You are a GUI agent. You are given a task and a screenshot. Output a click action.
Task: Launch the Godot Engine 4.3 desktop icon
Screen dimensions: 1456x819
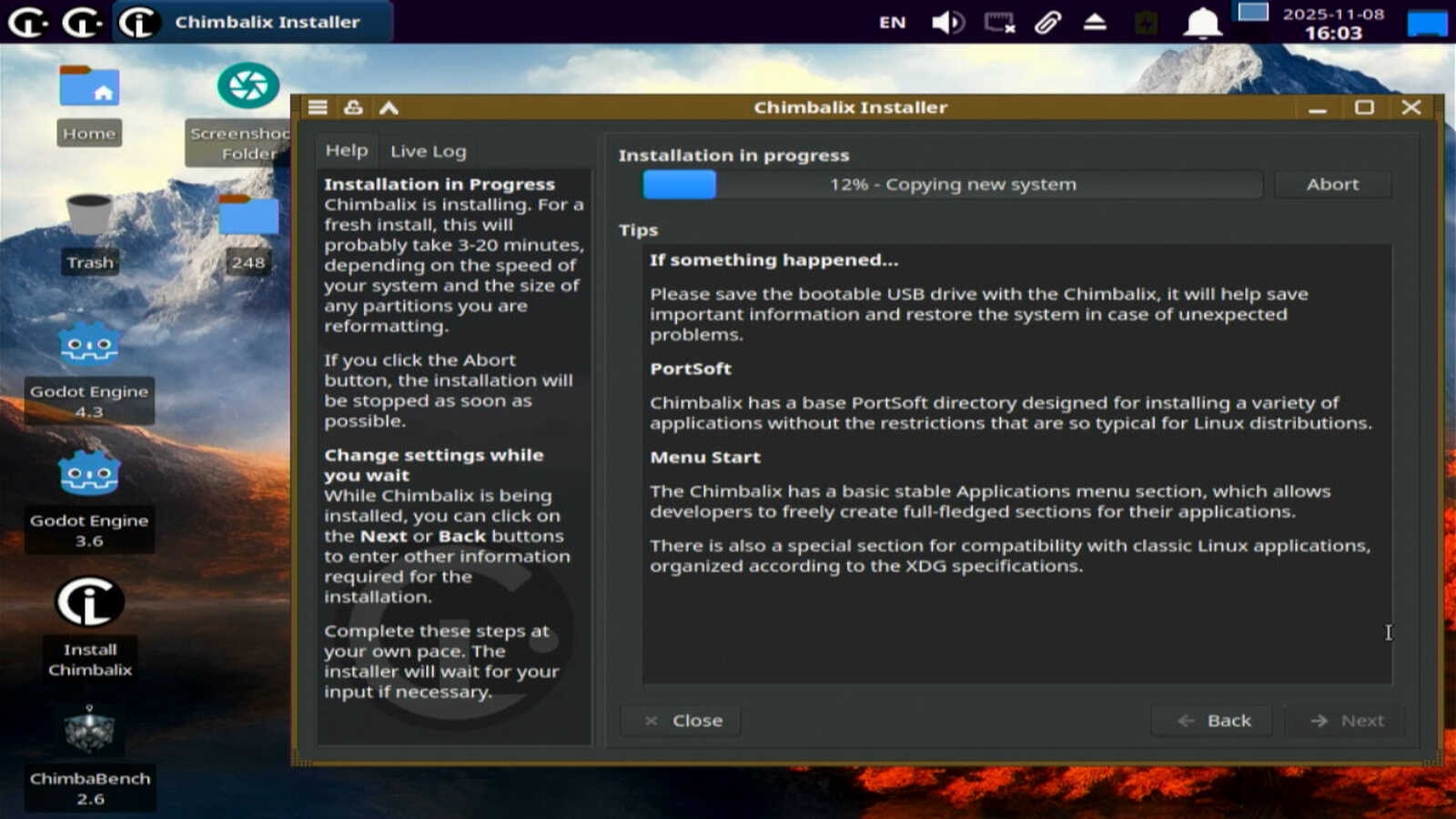89,371
